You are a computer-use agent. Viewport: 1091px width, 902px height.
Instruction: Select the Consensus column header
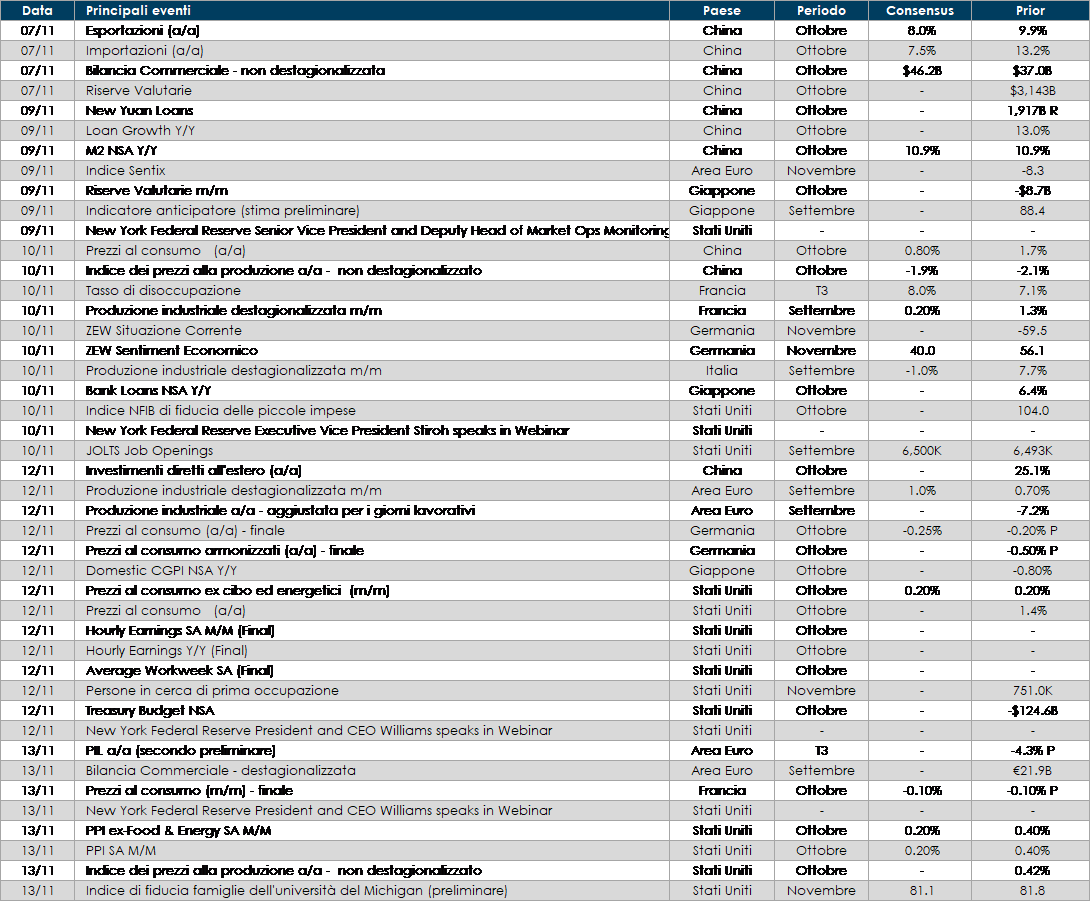920,11
